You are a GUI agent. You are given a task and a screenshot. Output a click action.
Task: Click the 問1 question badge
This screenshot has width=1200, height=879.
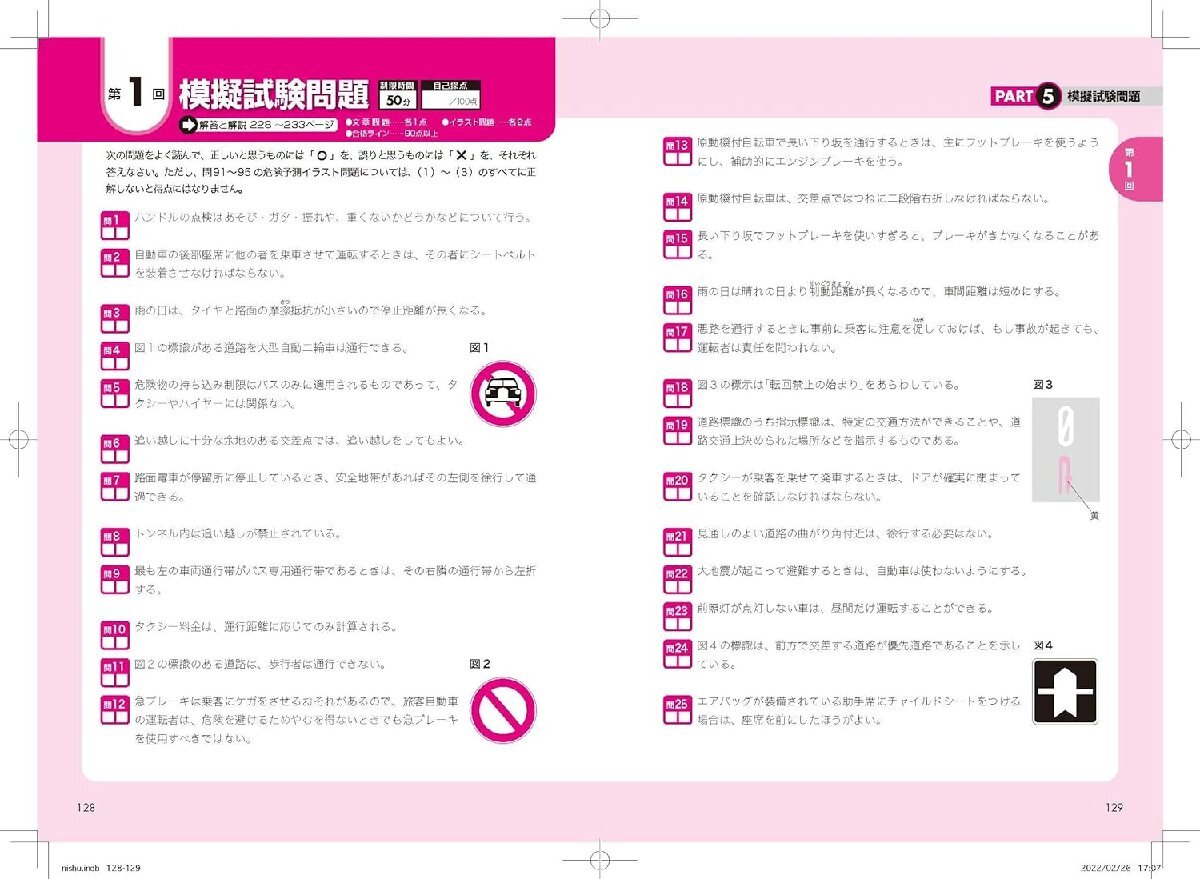pyautogui.click(x=116, y=224)
